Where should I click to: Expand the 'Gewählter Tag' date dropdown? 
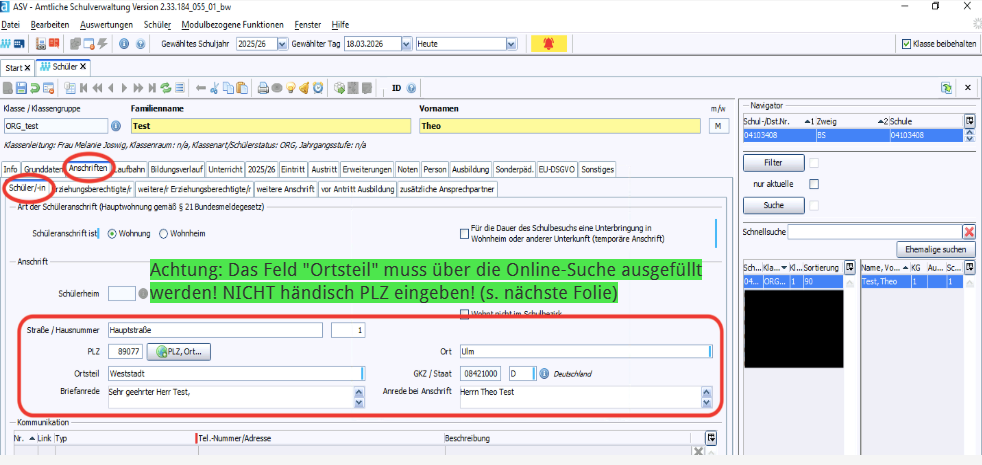point(405,44)
